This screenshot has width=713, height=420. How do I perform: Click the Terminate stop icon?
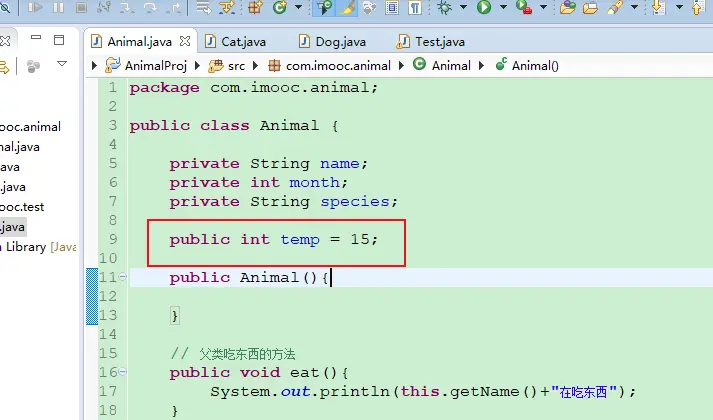[x=81, y=7]
